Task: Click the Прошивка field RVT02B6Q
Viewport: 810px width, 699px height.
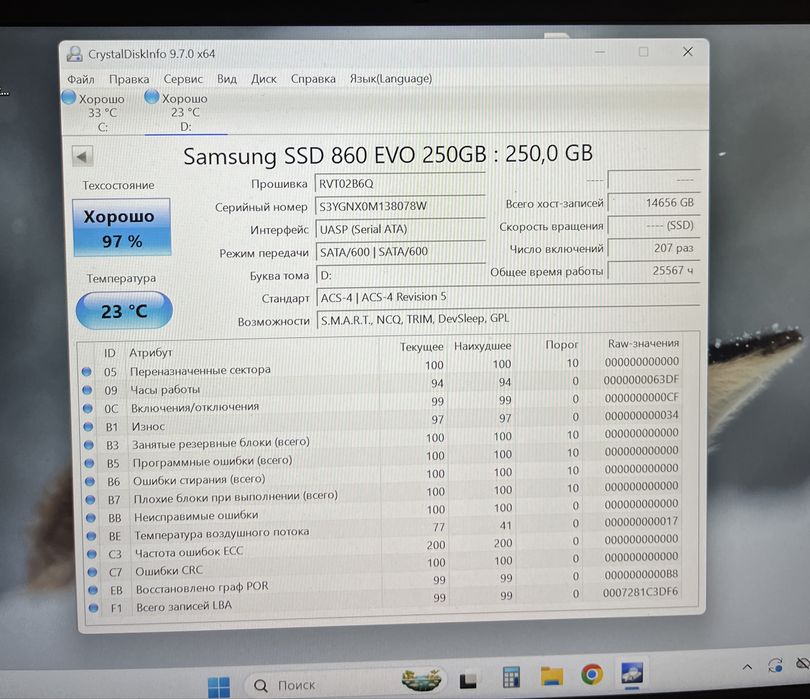Action: point(400,183)
